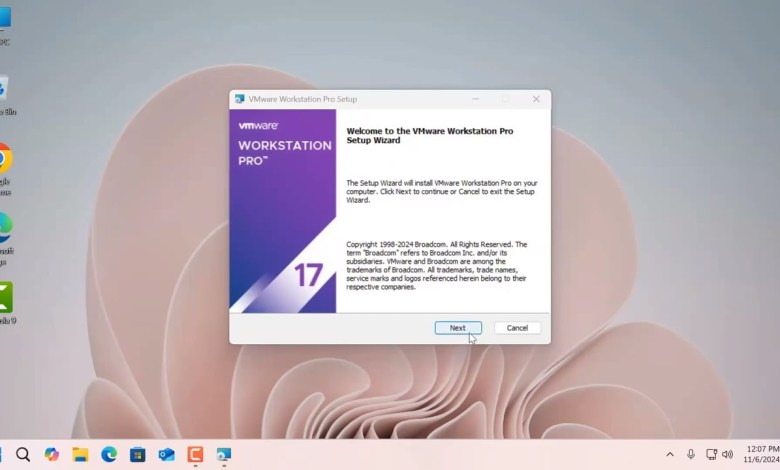780x470 pixels.
Task: Open Windows Search from the taskbar
Action: [23, 455]
